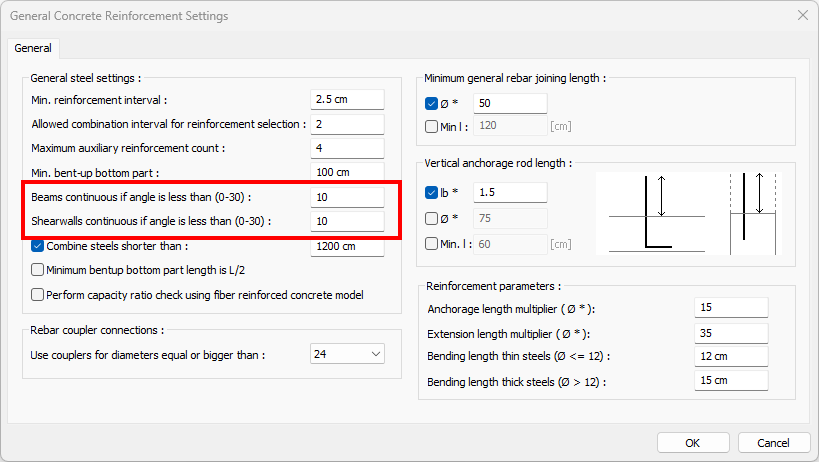The height and width of the screenshot is (462, 819).
Task: Check Min. l vertical anchorage option
Action: [x=432, y=244]
